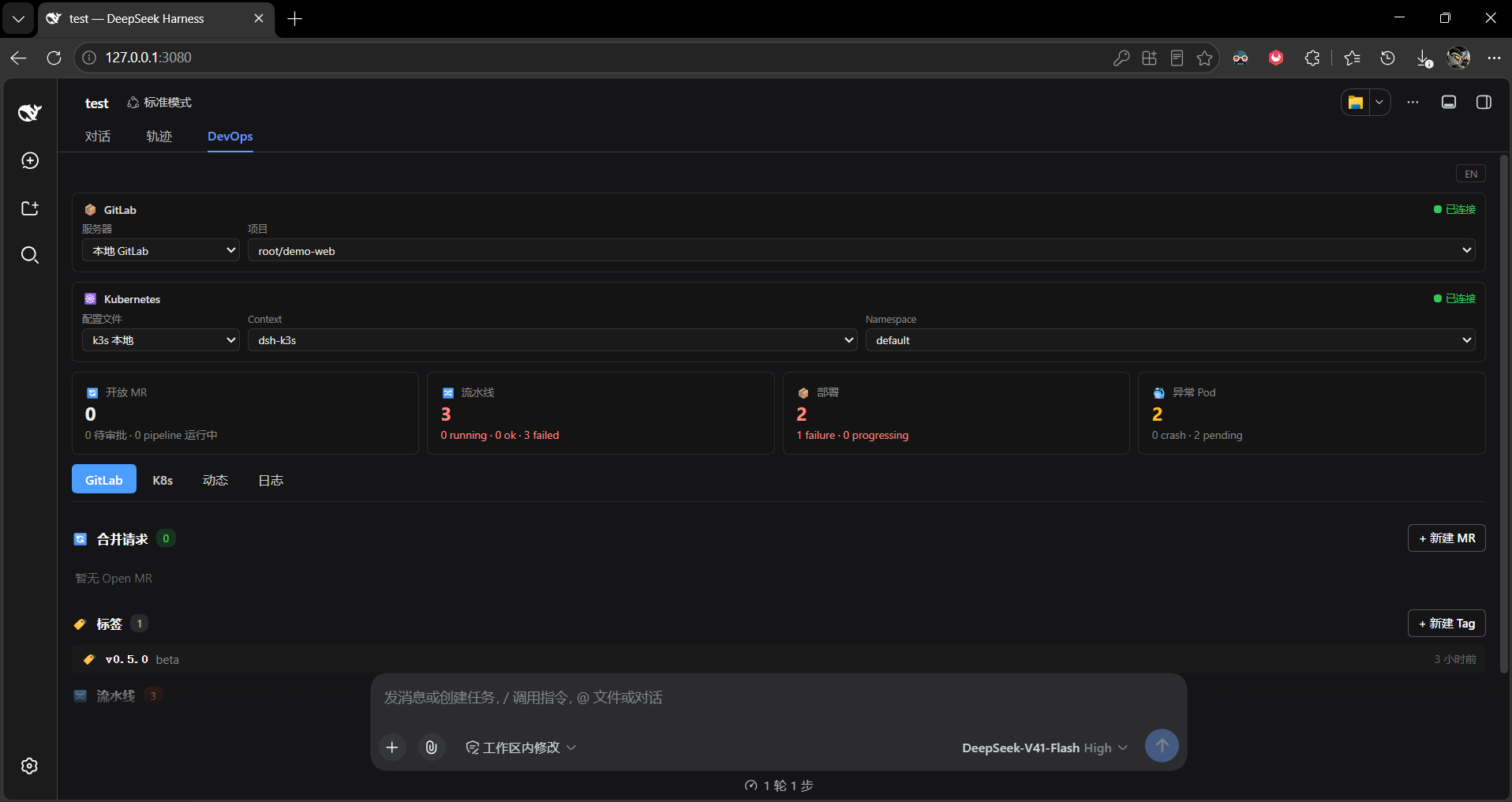Image resolution: width=1512 pixels, height=802 pixels.
Task: Switch to K8s sub-tab
Action: (x=163, y=479)
